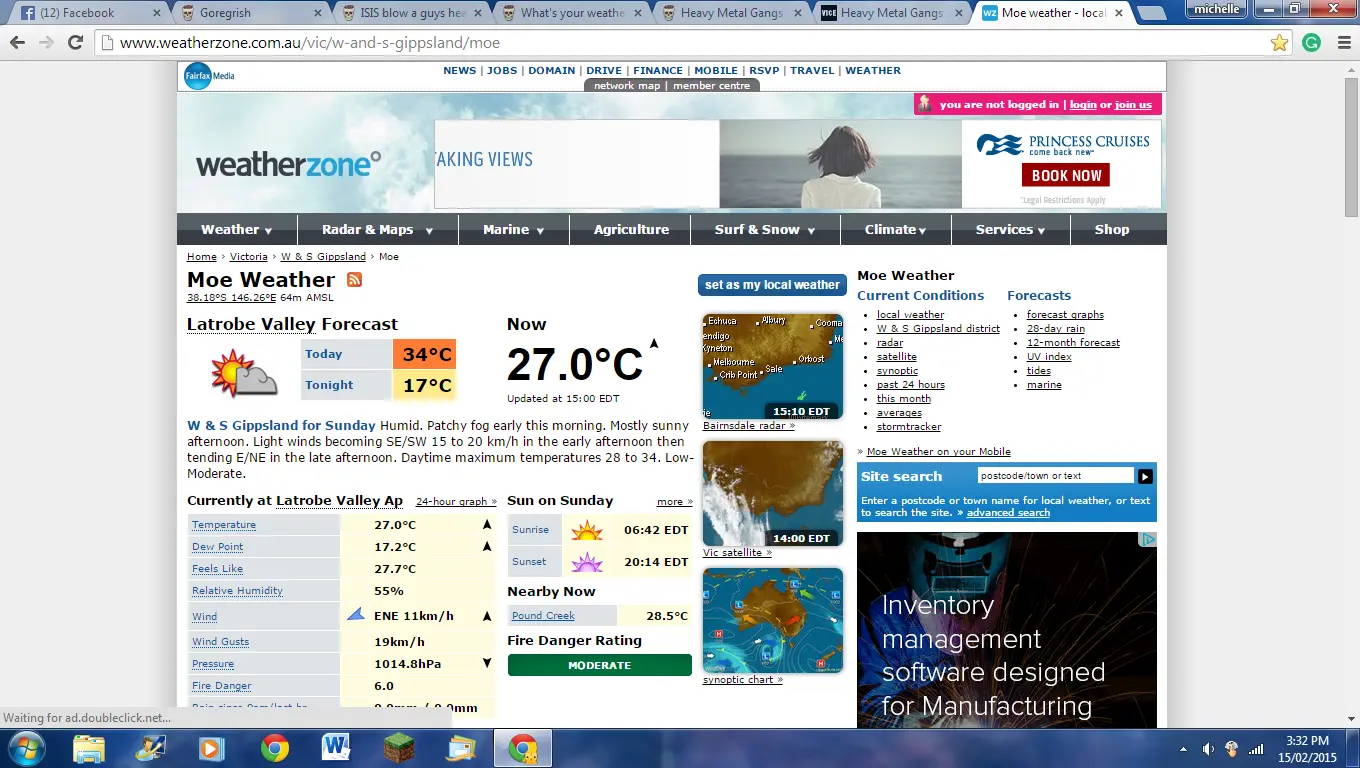Expand the Weather navigation menu
Screen dimensions: 1360x768
point(236,229)
